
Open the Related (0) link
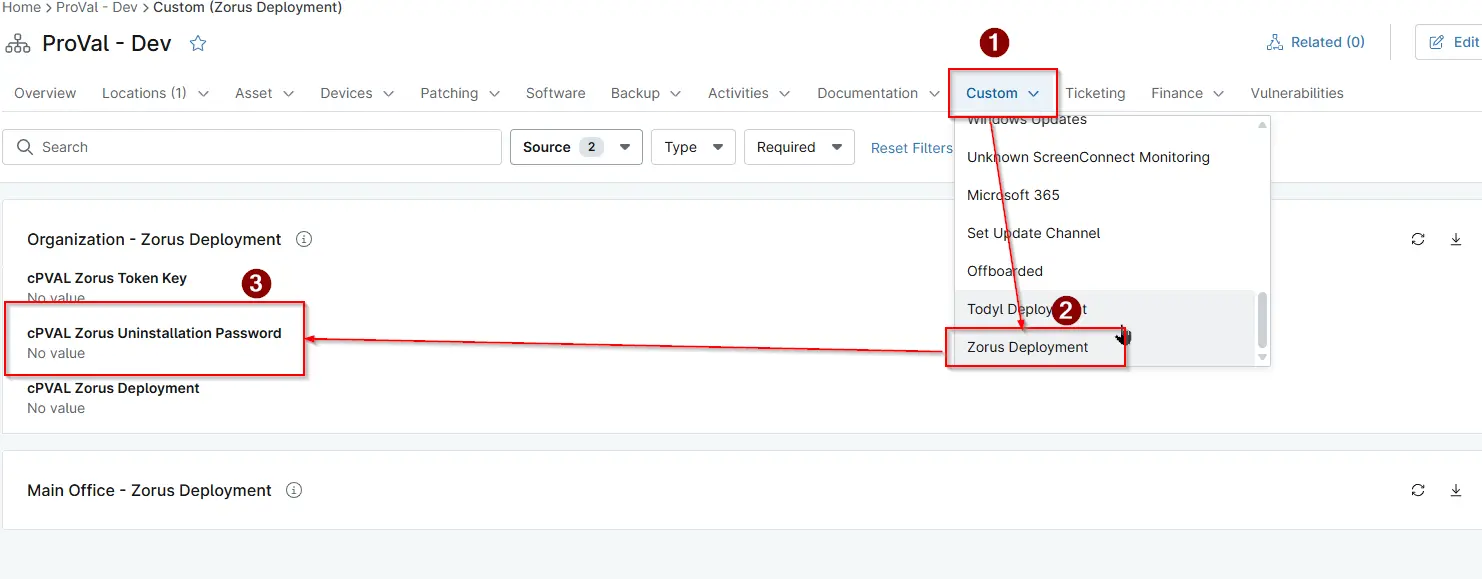pyautogui.click(x=1315, y=42)
